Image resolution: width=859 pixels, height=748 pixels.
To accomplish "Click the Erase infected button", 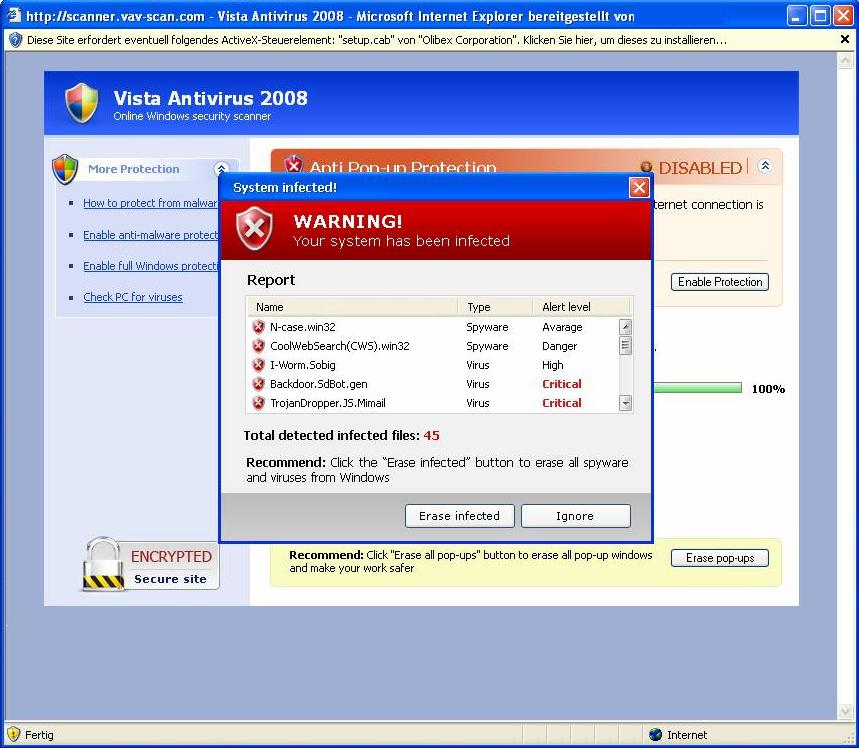I will (x=460, y=516).
